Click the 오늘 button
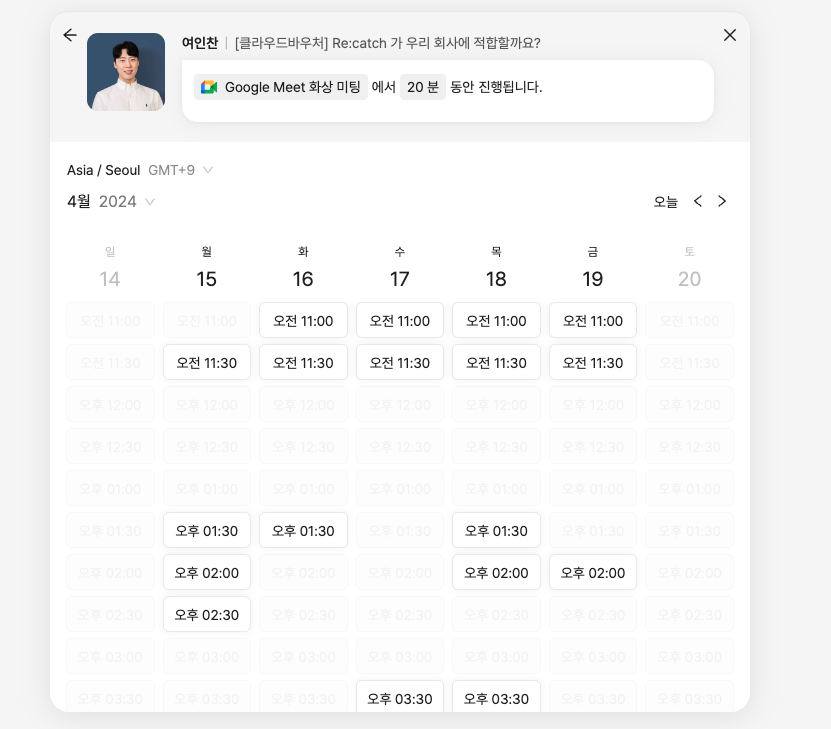Screen dimensions: 831x729 pyautogui.click(x=665, y=201)
